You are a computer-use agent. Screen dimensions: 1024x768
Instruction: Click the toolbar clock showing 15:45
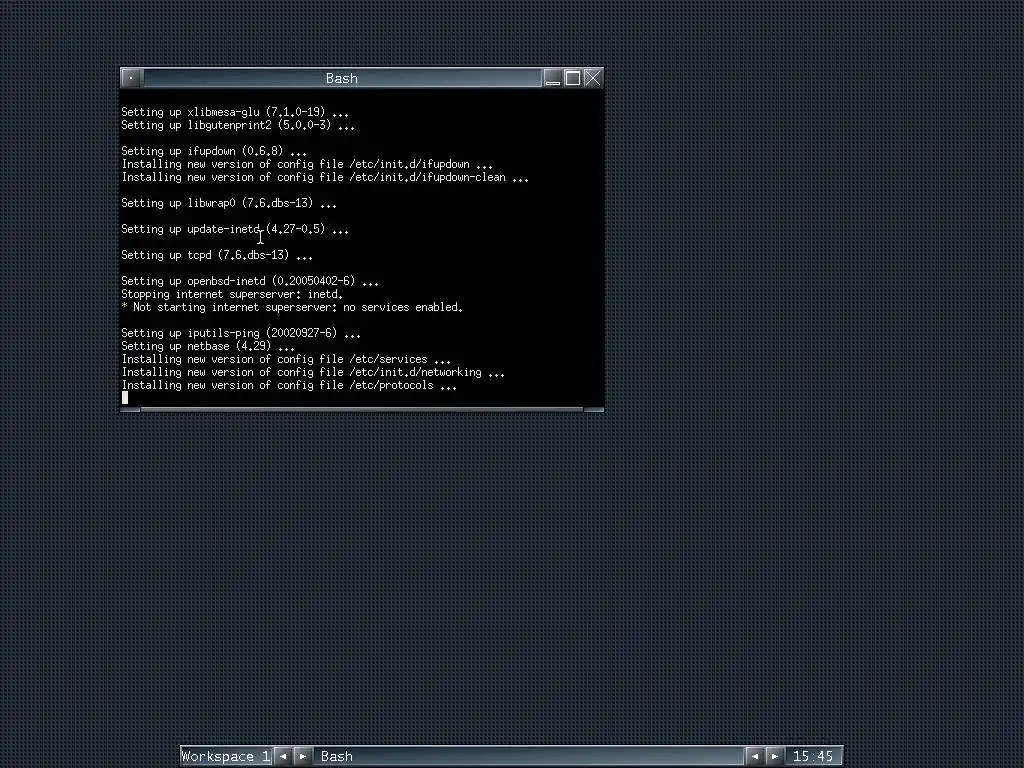coord(813,756)
